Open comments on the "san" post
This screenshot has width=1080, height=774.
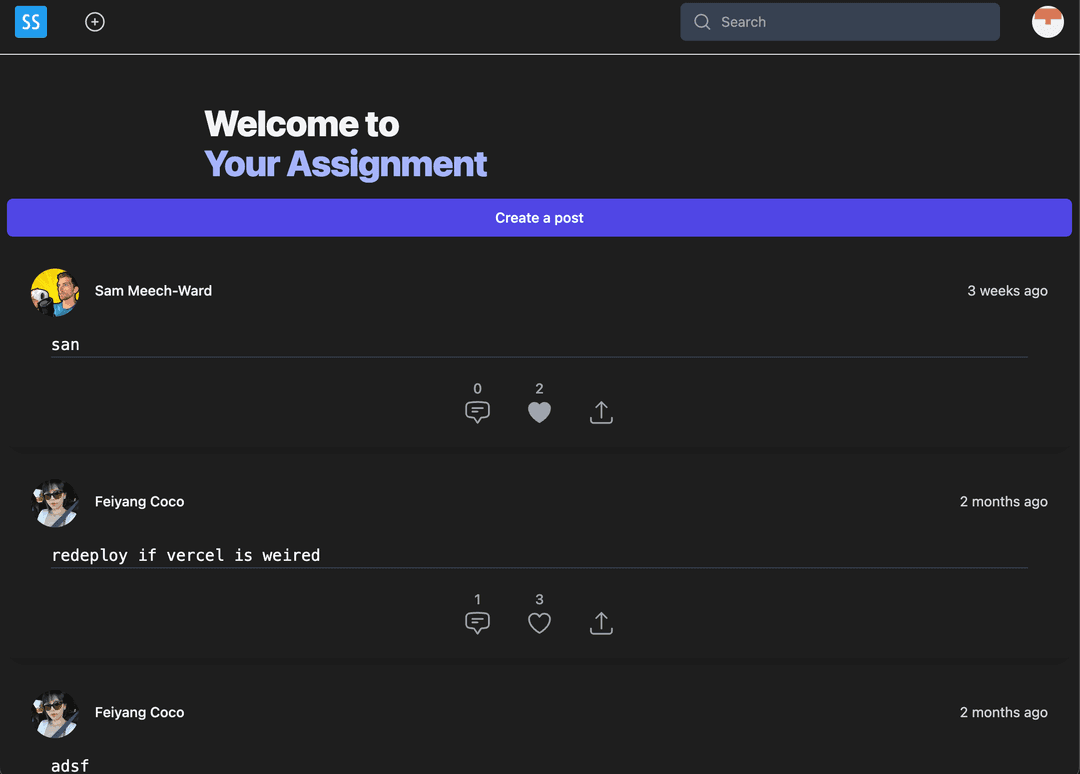tap(477, 412)
